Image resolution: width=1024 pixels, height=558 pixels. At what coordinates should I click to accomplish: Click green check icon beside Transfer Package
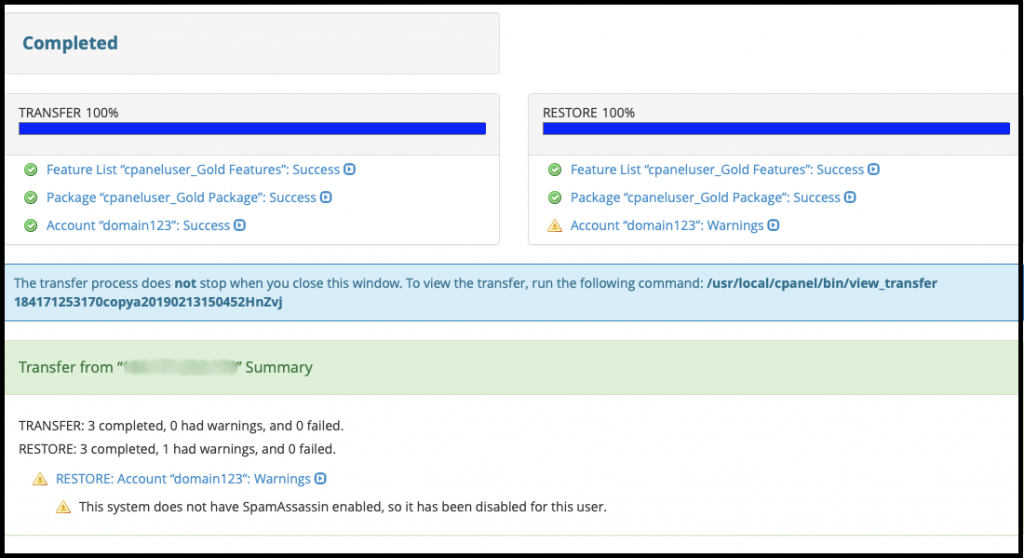click(x=31, y=197)
